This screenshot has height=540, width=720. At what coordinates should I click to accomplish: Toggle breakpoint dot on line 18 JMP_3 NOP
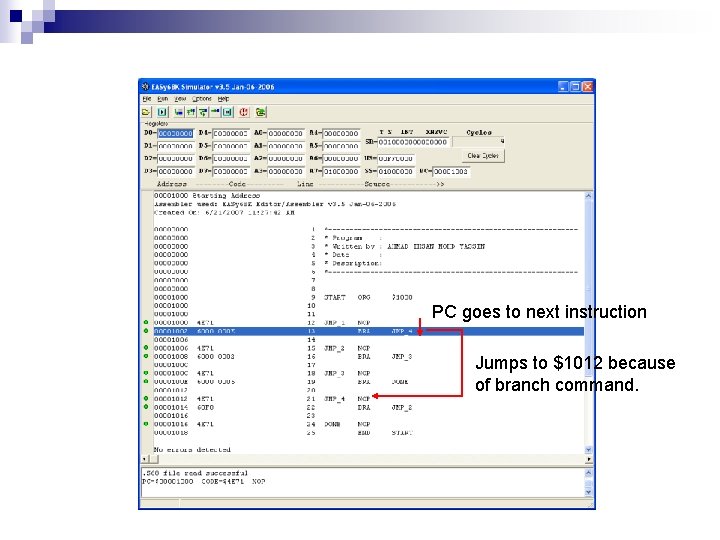pos(146,373)
